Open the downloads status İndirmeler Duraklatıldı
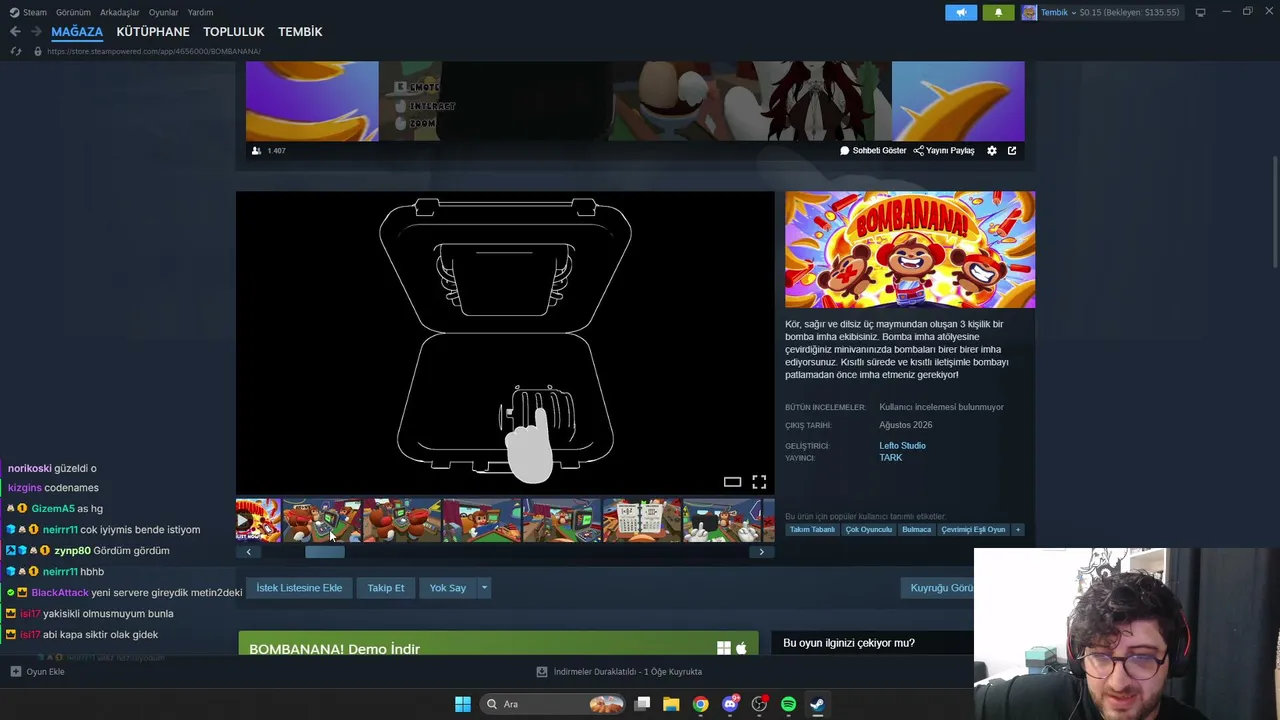 [x=619, y=672]
